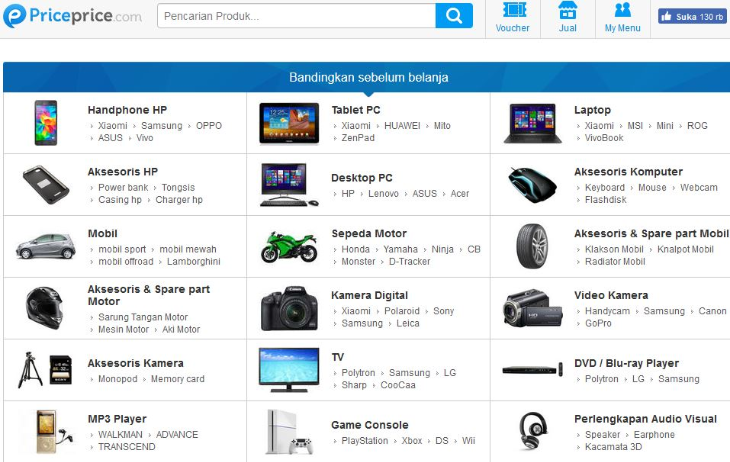Select ROG under Laptop
This screenshot has width=730, height=462.
click(x=697, y=126)
